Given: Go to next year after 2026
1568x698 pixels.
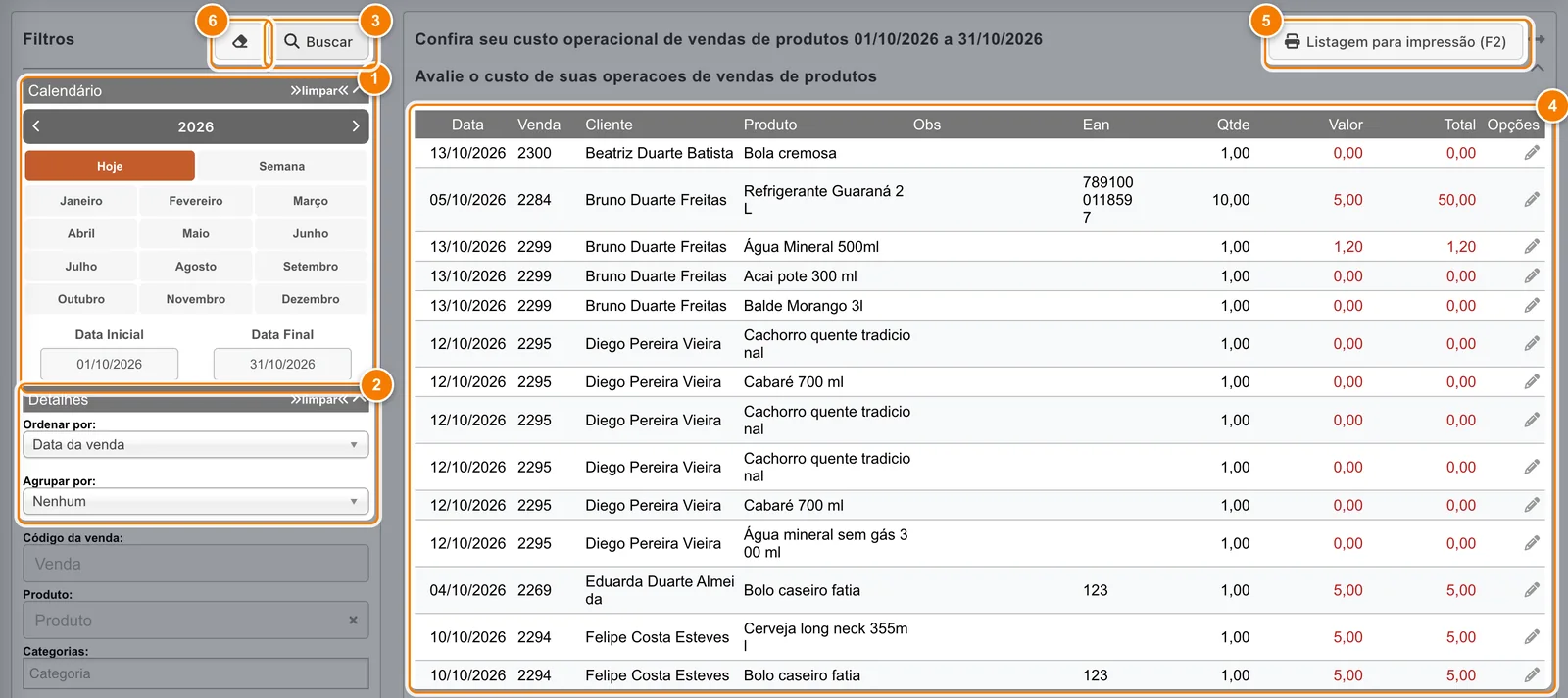Looking at the screenshot, I should [x=356, y=126].
